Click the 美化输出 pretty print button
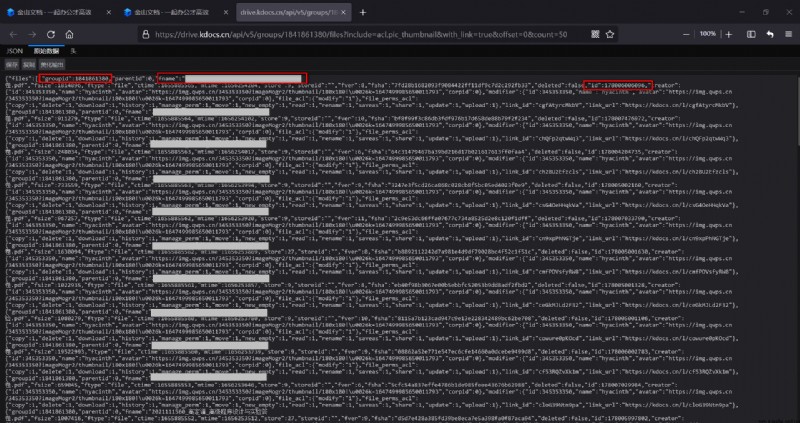The height and width of the screenshot is (423, 800). coord(52,65)
